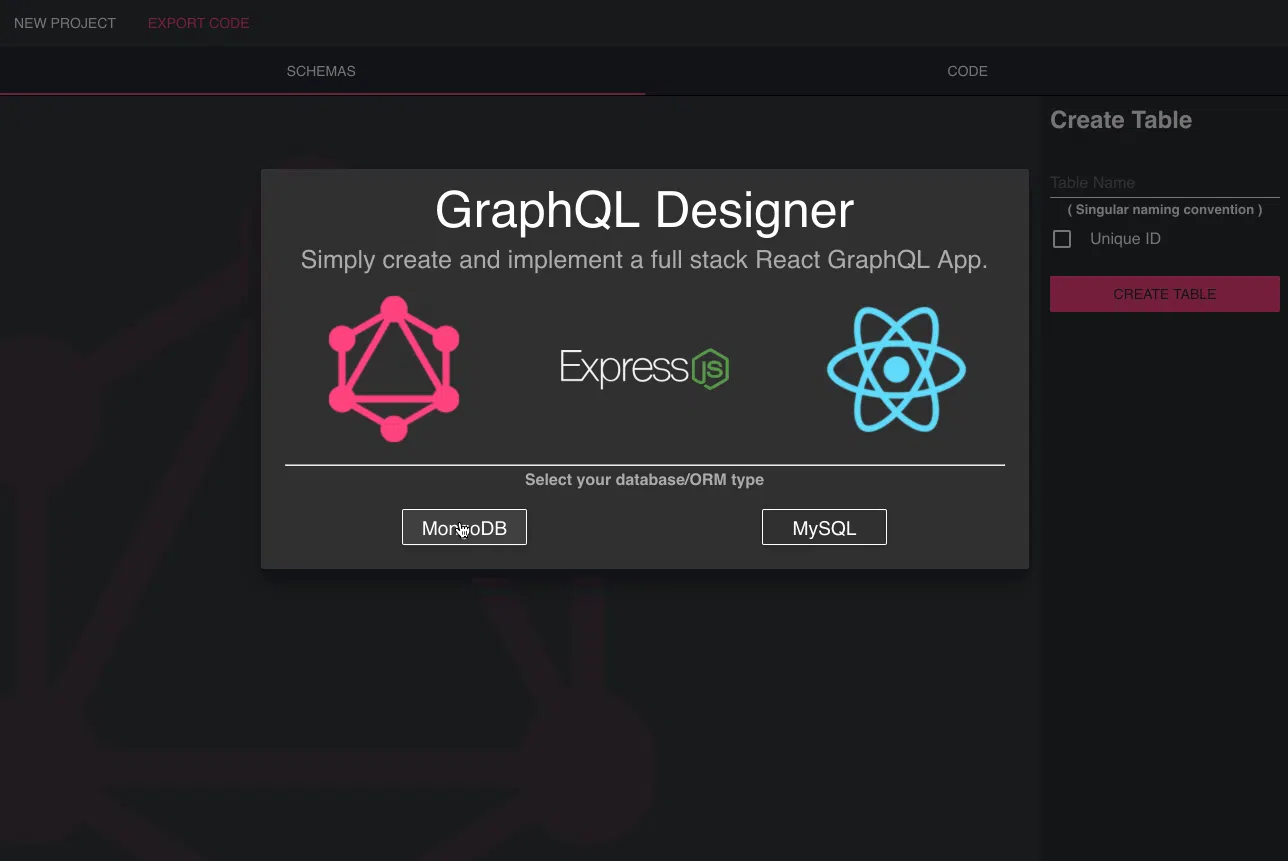
Task: Click the GraphQL Designer dialog title
Action: [x=645, y=210]
